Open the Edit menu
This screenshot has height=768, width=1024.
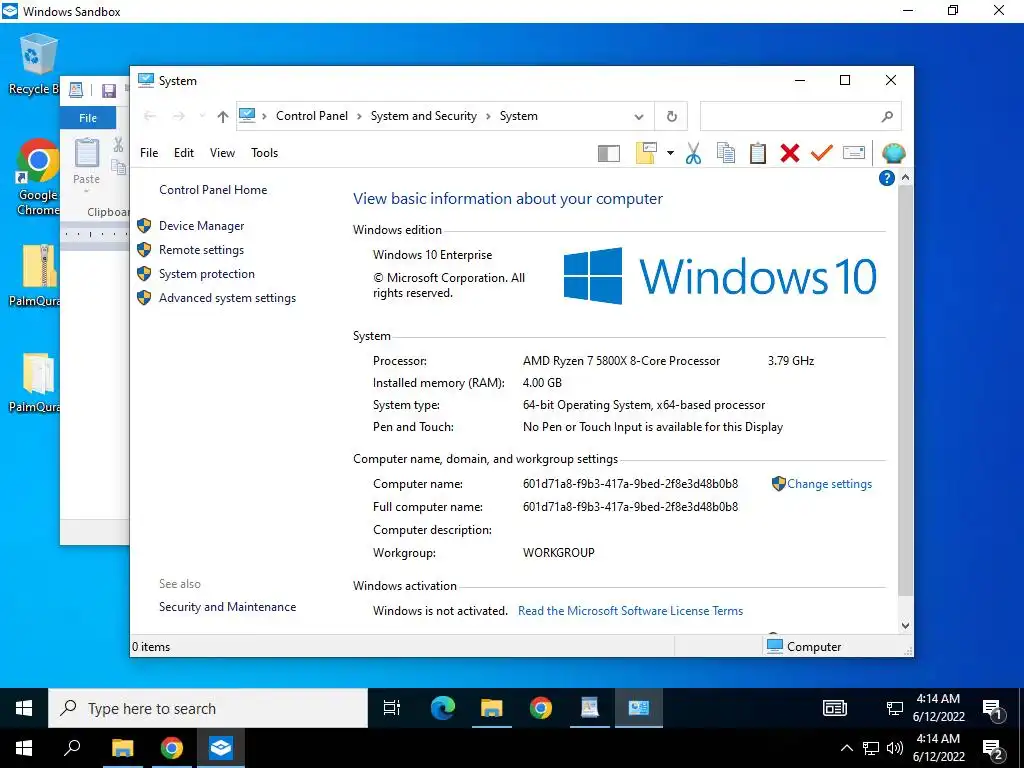pos(184,153)
